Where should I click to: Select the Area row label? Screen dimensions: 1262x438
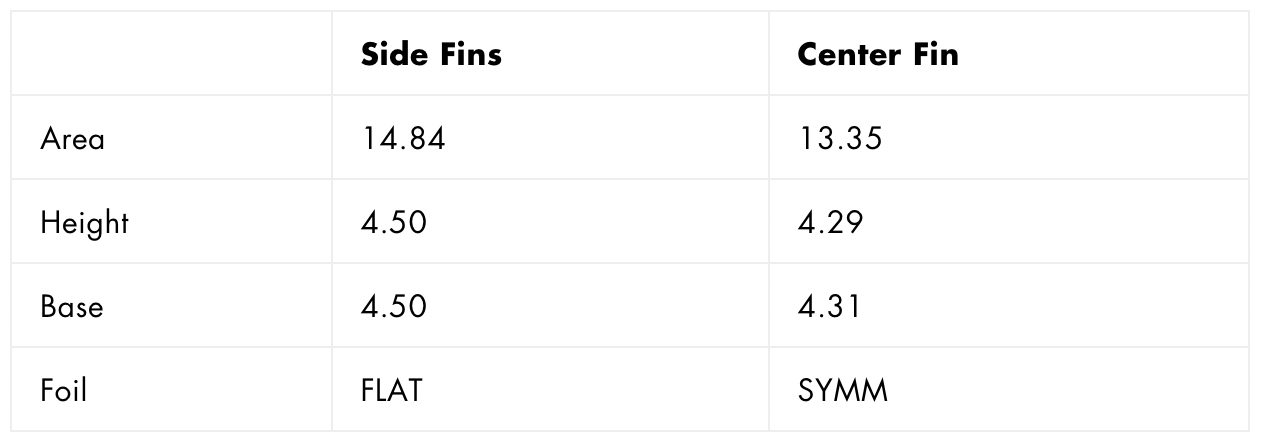(72, 138)
